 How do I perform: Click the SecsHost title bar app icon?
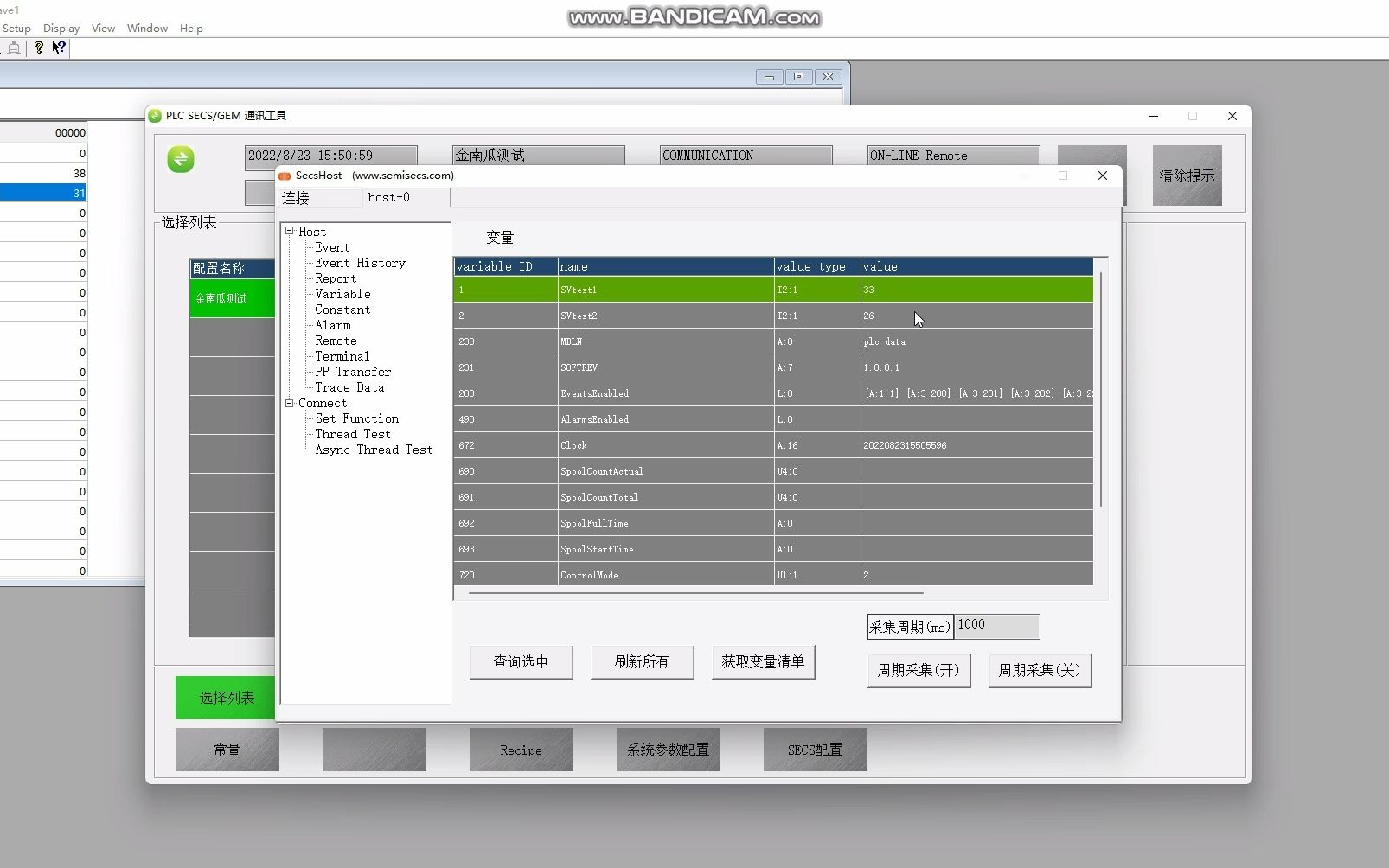[285, 176]
